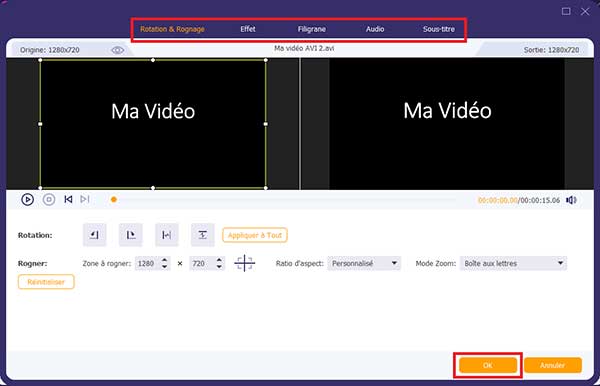Confirm with the OK button

(488, 365)
